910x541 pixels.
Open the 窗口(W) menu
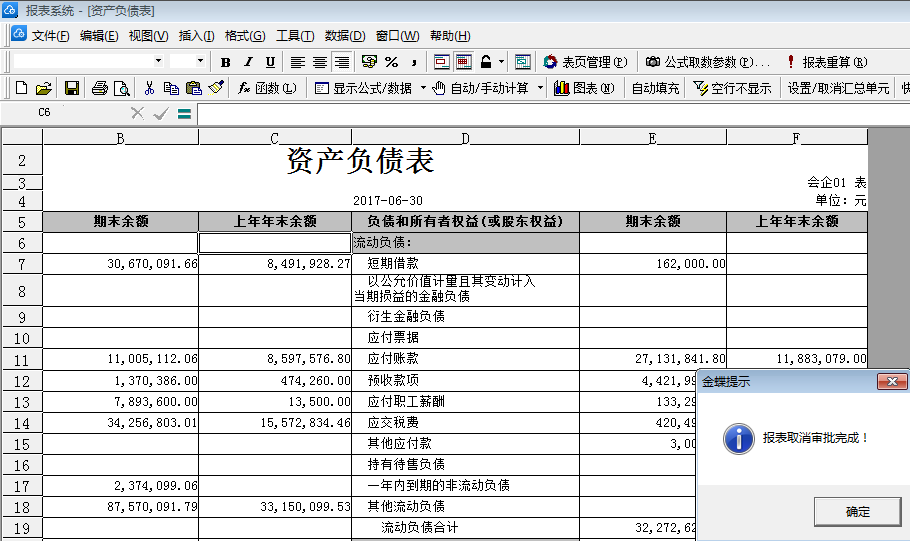pos(398,36)
